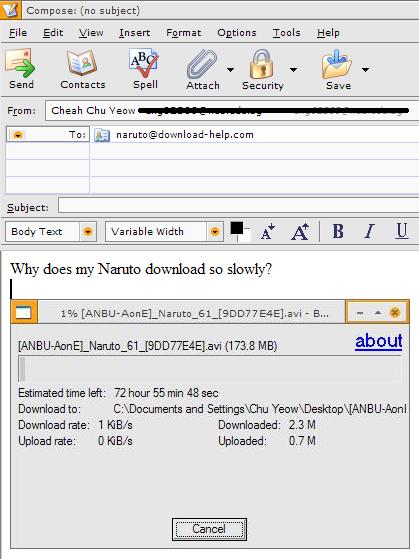Open the Variable Width font dropdown

(215, 232)
